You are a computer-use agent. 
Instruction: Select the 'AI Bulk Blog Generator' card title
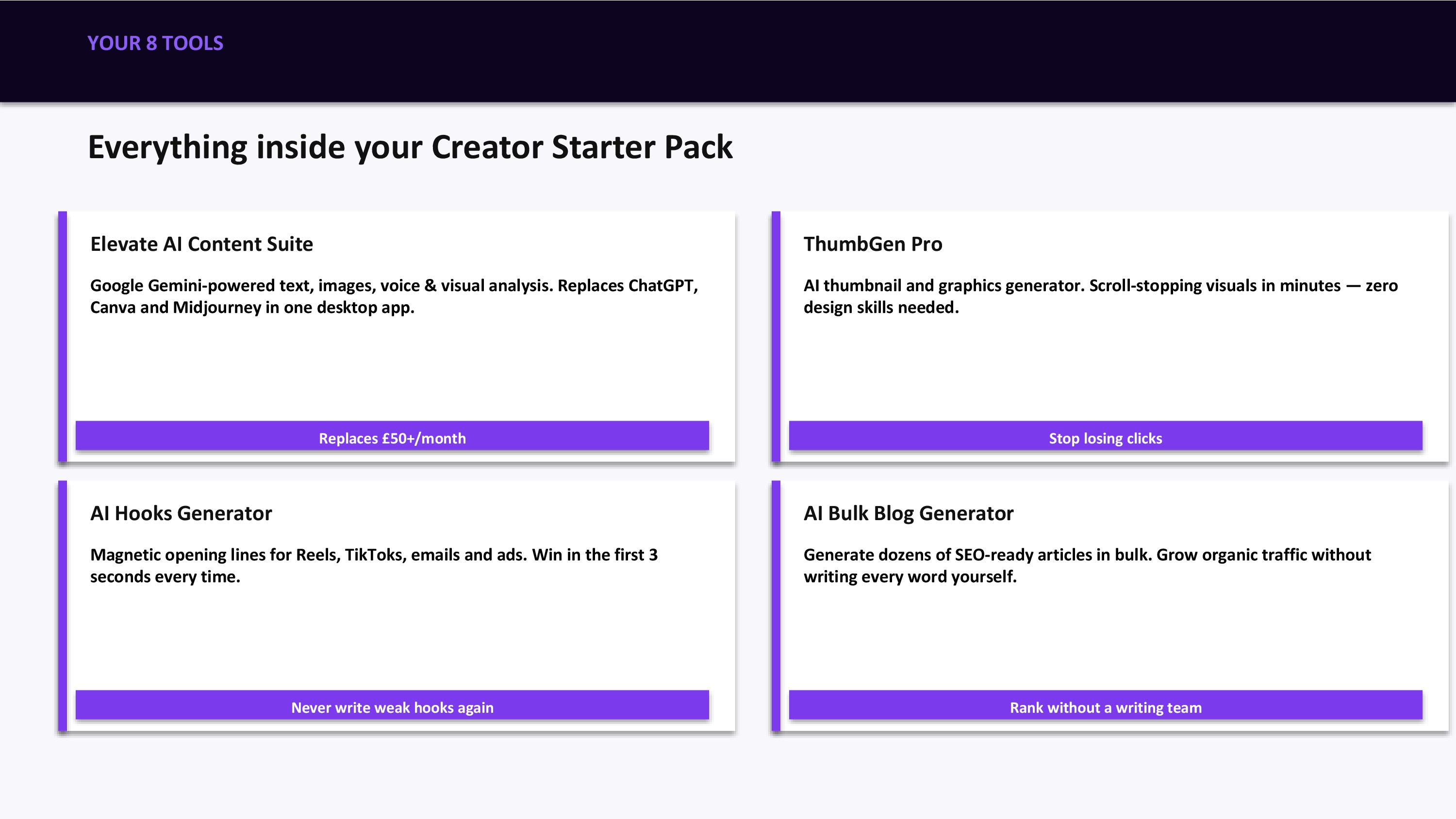point(909,513)
